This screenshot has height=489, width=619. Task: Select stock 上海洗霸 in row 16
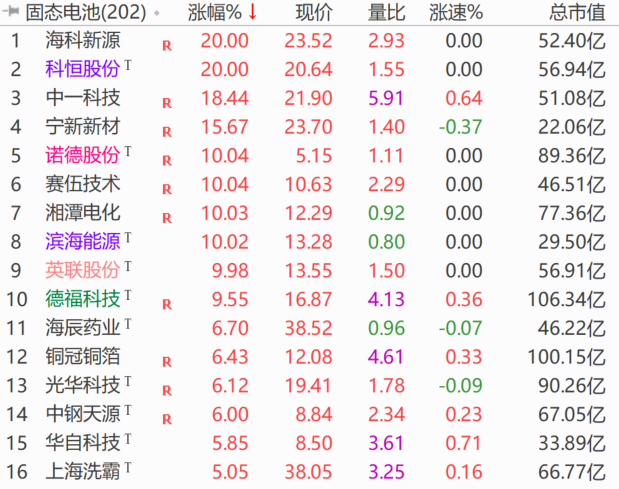[x=83, y=472]
